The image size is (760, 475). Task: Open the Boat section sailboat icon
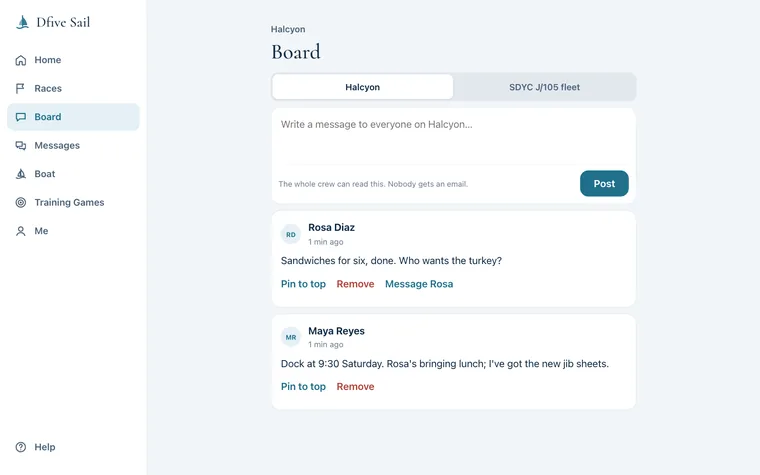pyautogui.click(x=21, y=174)
